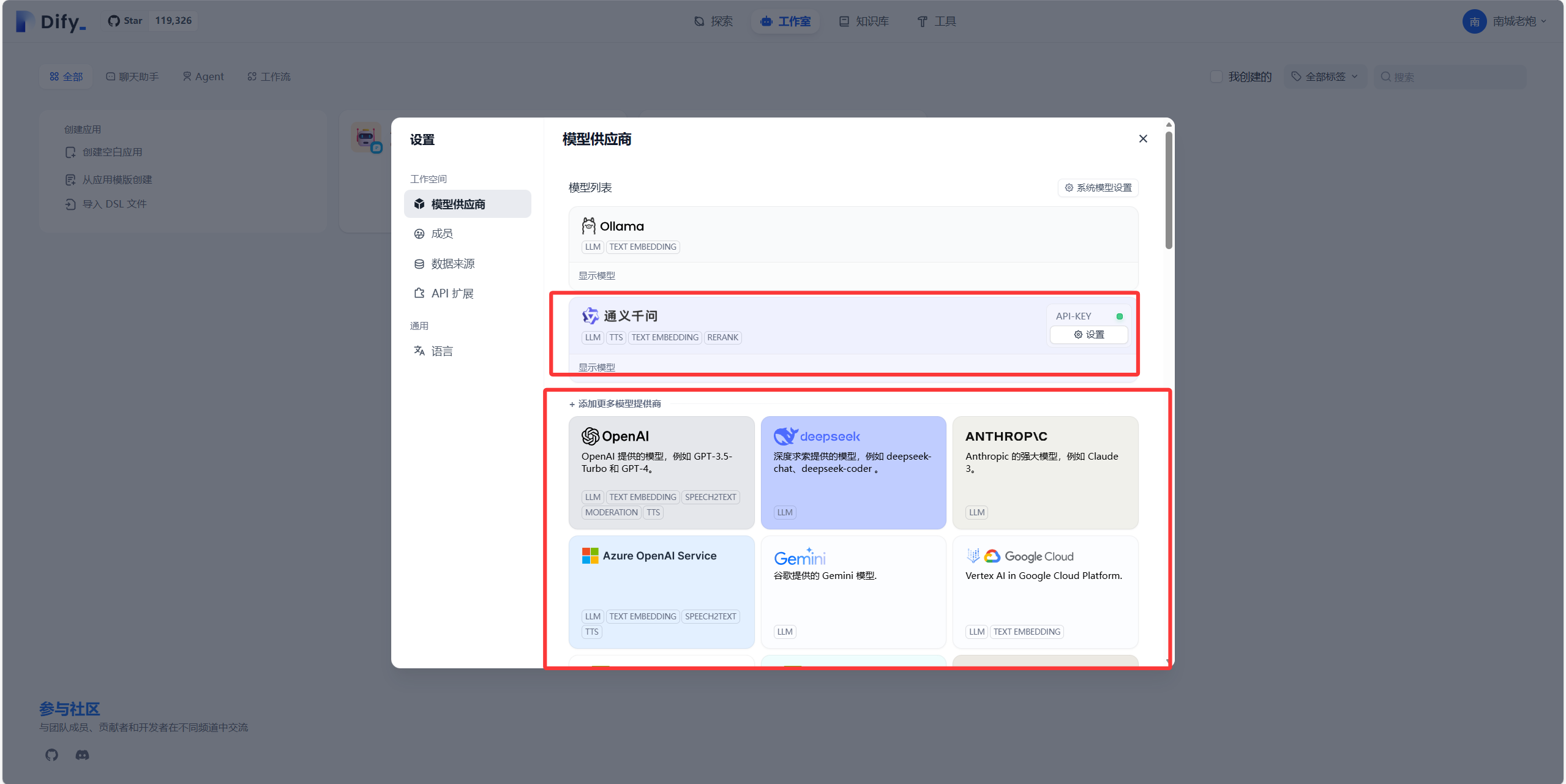Select the Azure OpenAI Service icon

pyautogui.click(x=590, y=555)
